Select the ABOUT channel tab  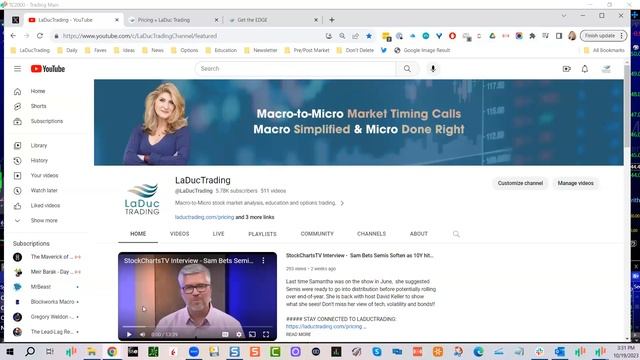(419, 234)
